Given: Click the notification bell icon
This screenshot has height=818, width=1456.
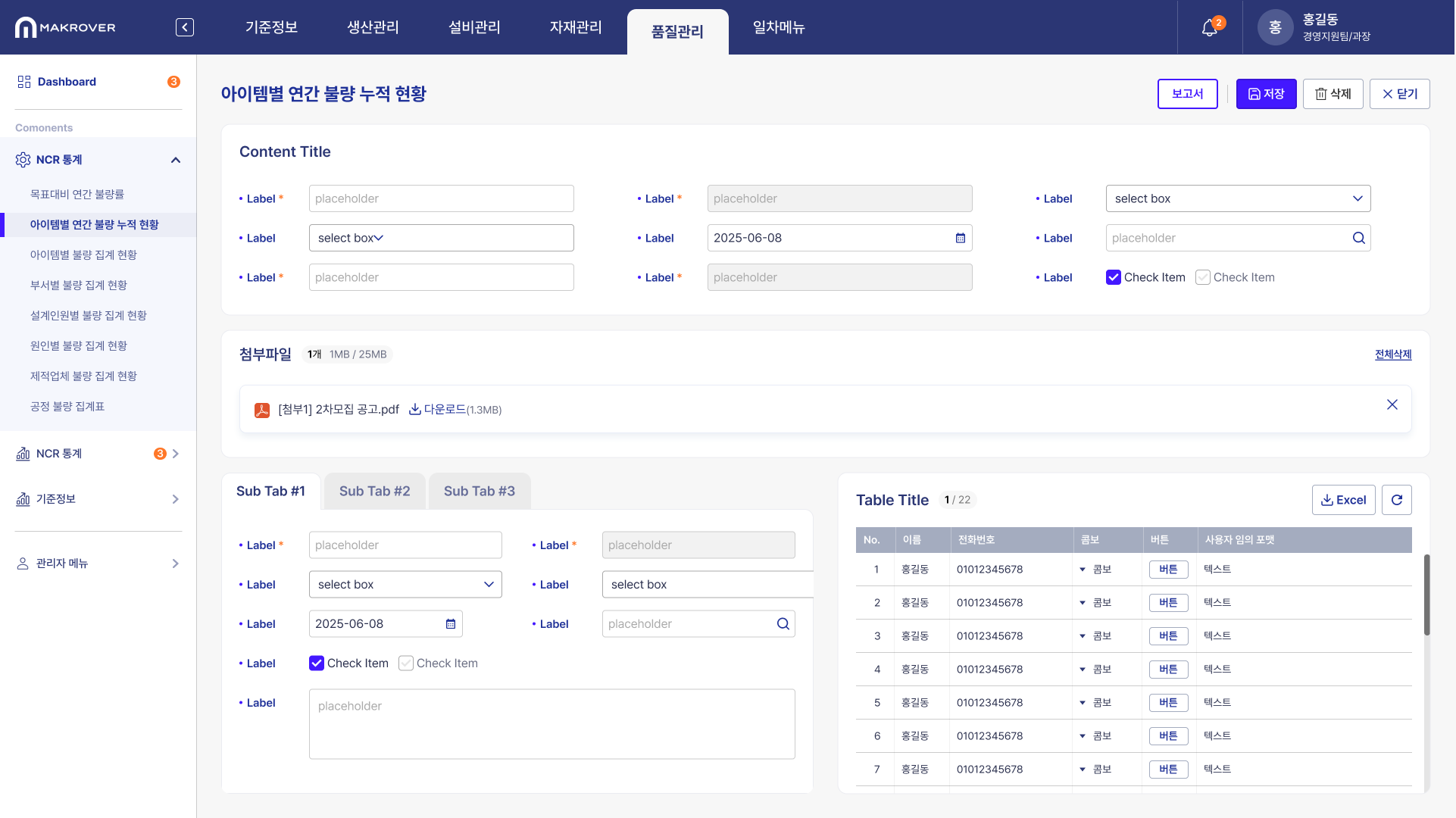Looking at the screenshot, I should point(1209,28).
